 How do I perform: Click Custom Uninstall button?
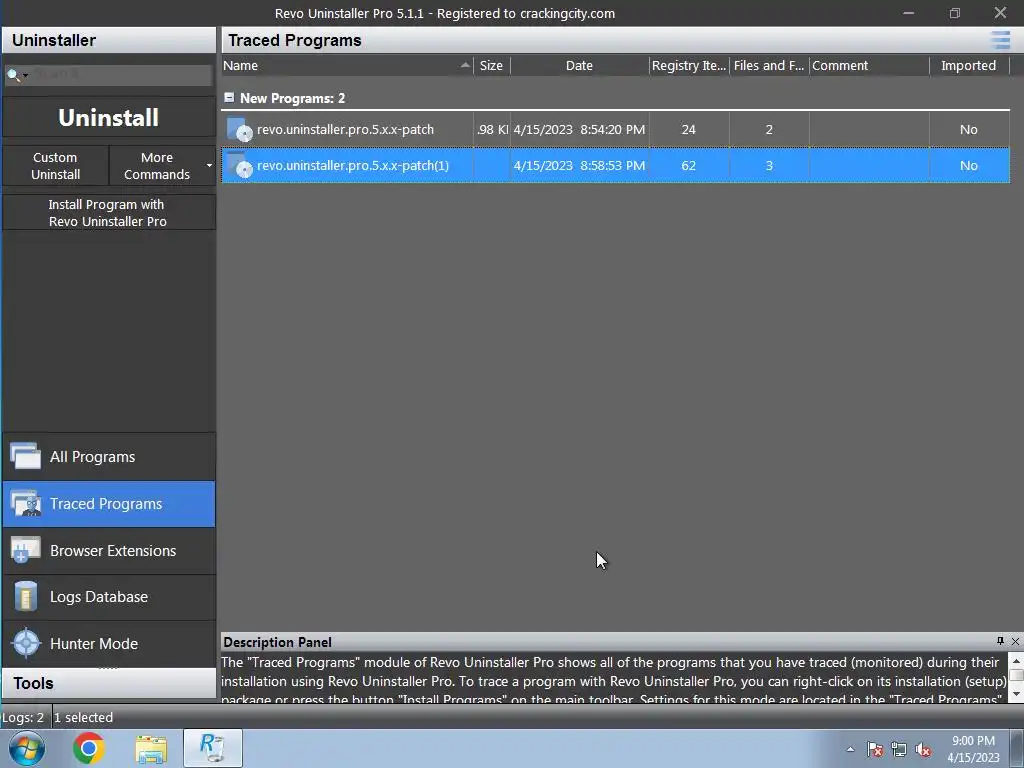click(x=56, y=166)
